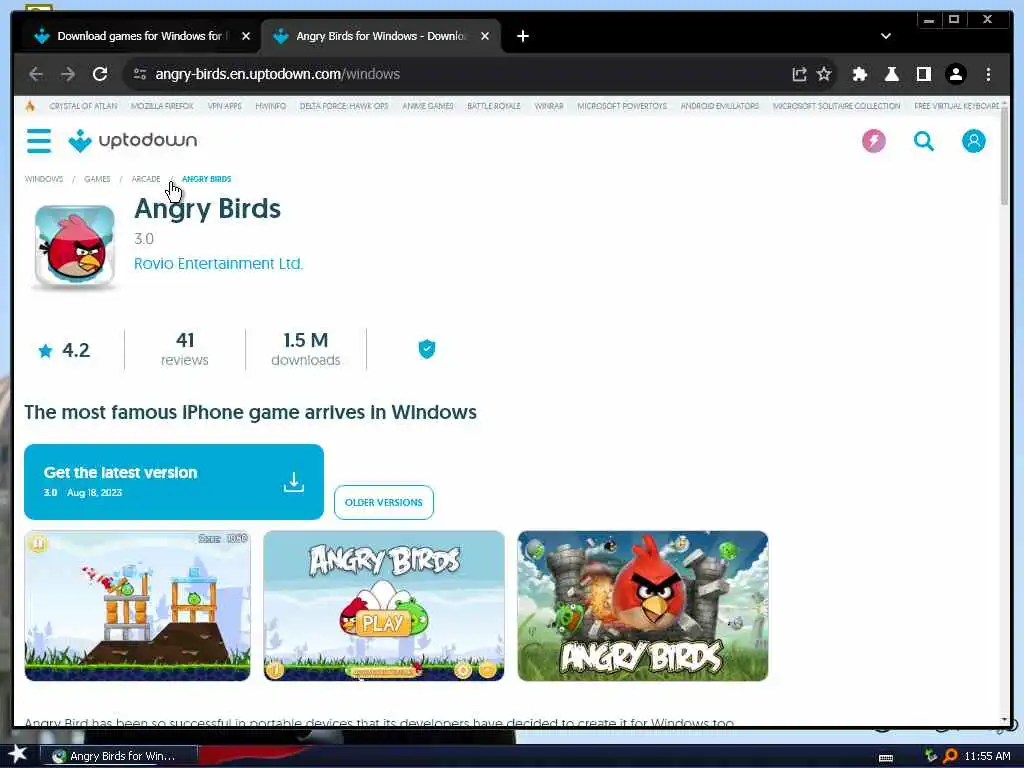
Task: Open the Chrome three-dot menu
Action: click(x=988, y=74)
